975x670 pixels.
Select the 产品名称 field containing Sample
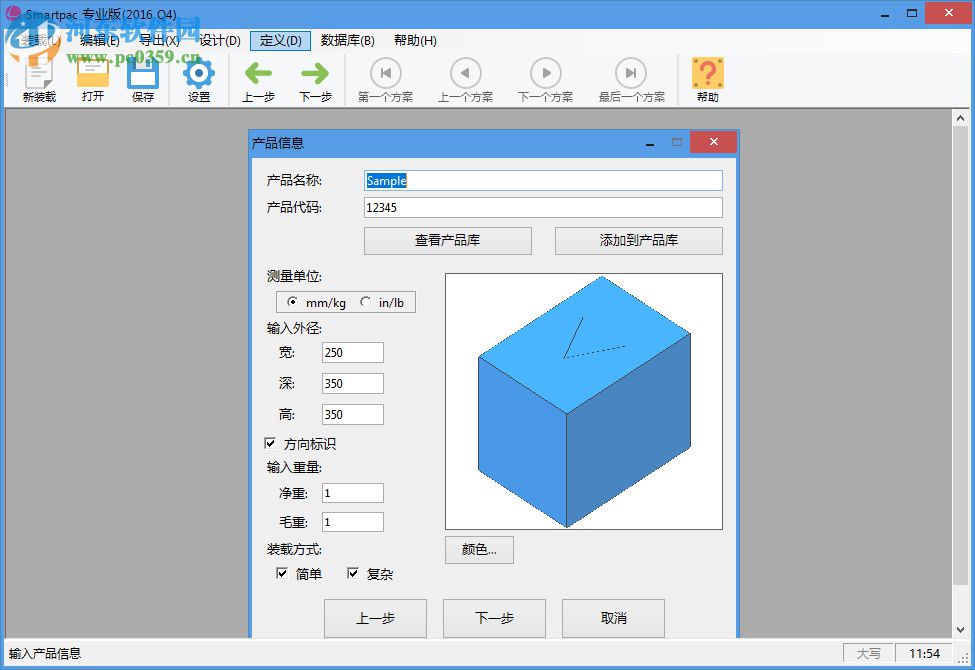coord(543,180)
